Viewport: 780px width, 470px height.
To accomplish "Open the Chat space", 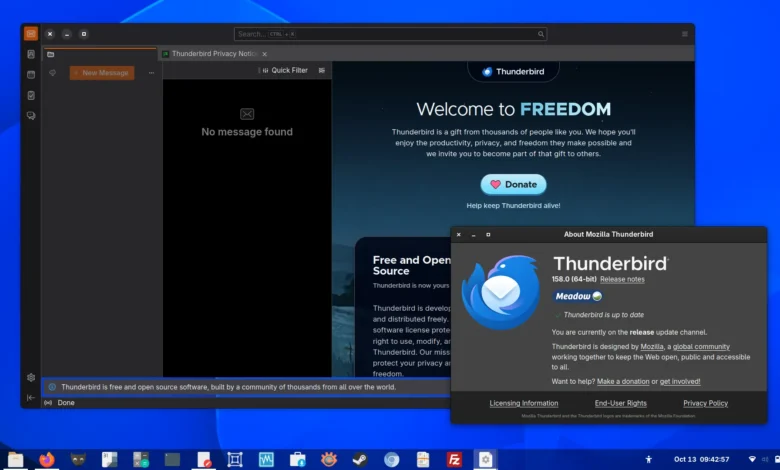I will point(31,115).
